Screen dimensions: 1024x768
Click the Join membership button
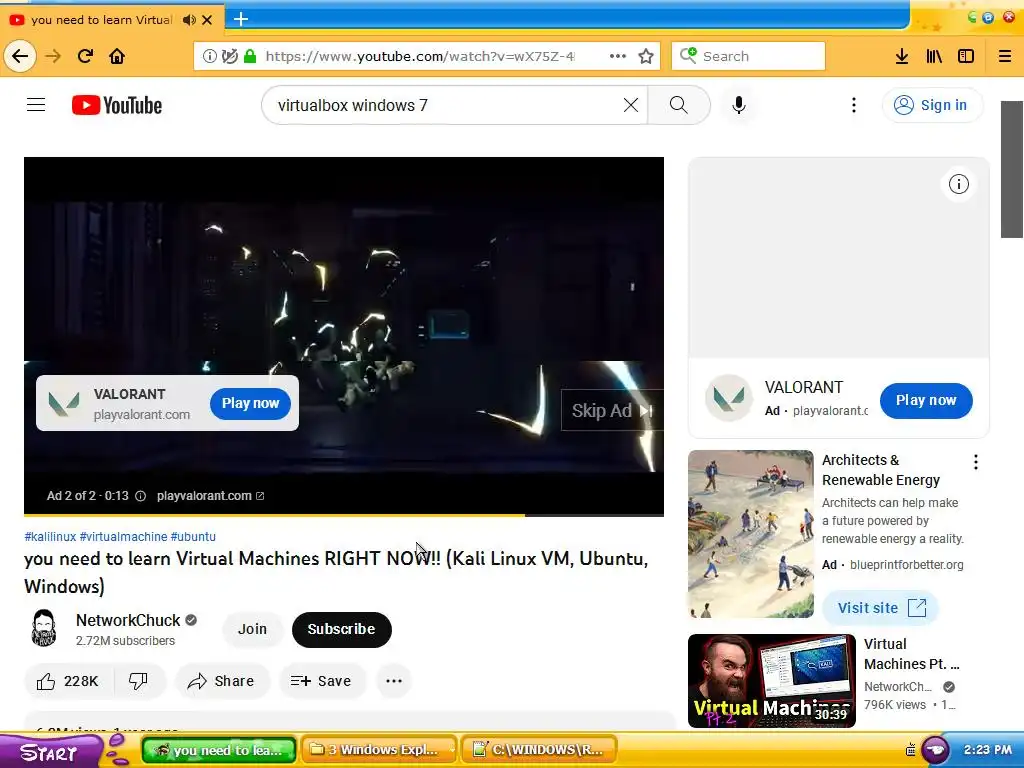tap(252, 629)
